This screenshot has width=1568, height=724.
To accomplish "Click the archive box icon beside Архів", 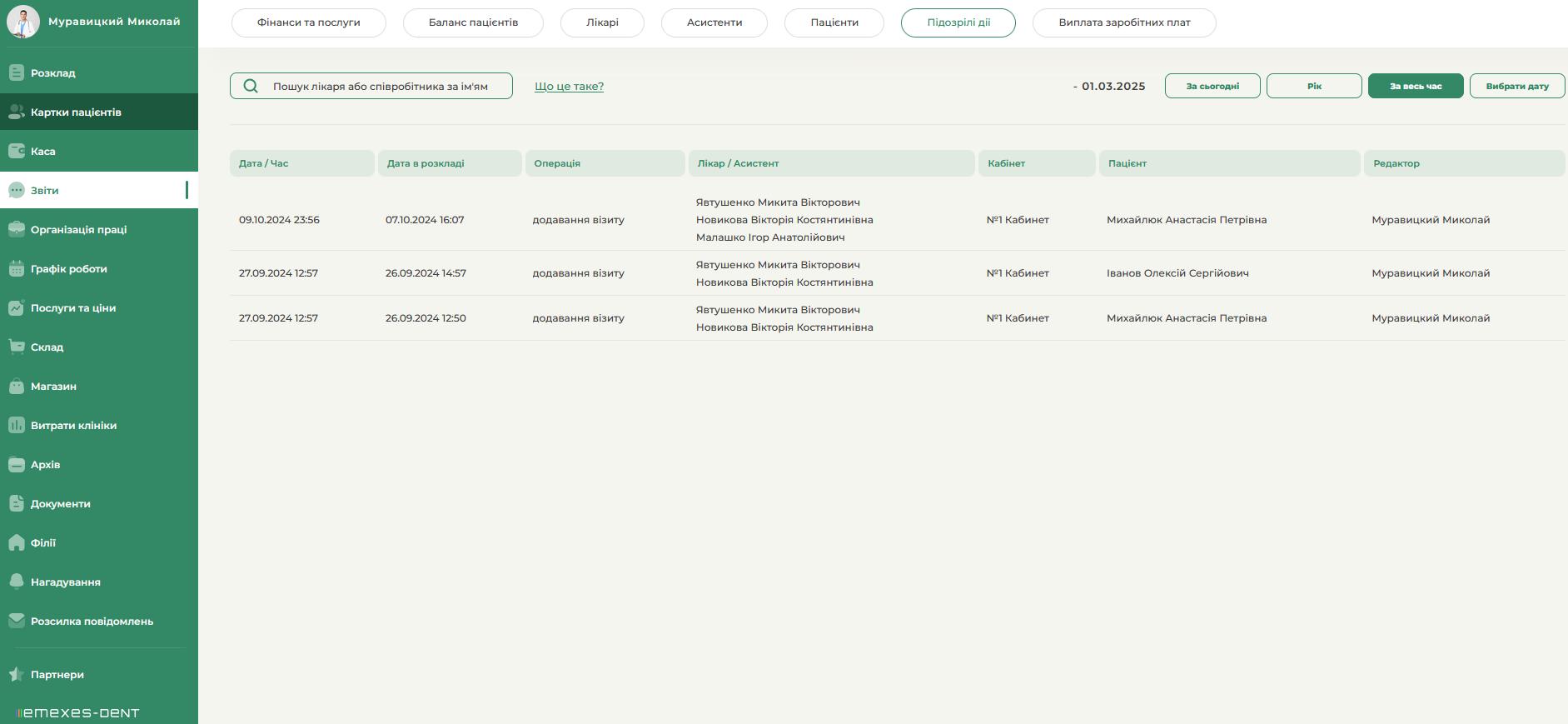I will [16, 464].
